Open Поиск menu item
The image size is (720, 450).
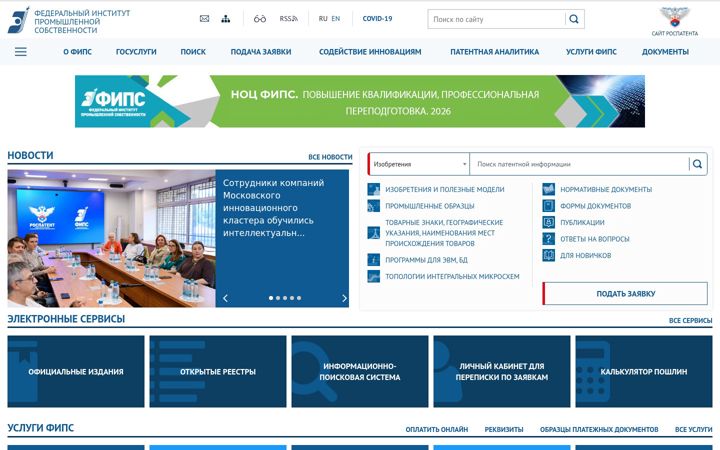193,52
